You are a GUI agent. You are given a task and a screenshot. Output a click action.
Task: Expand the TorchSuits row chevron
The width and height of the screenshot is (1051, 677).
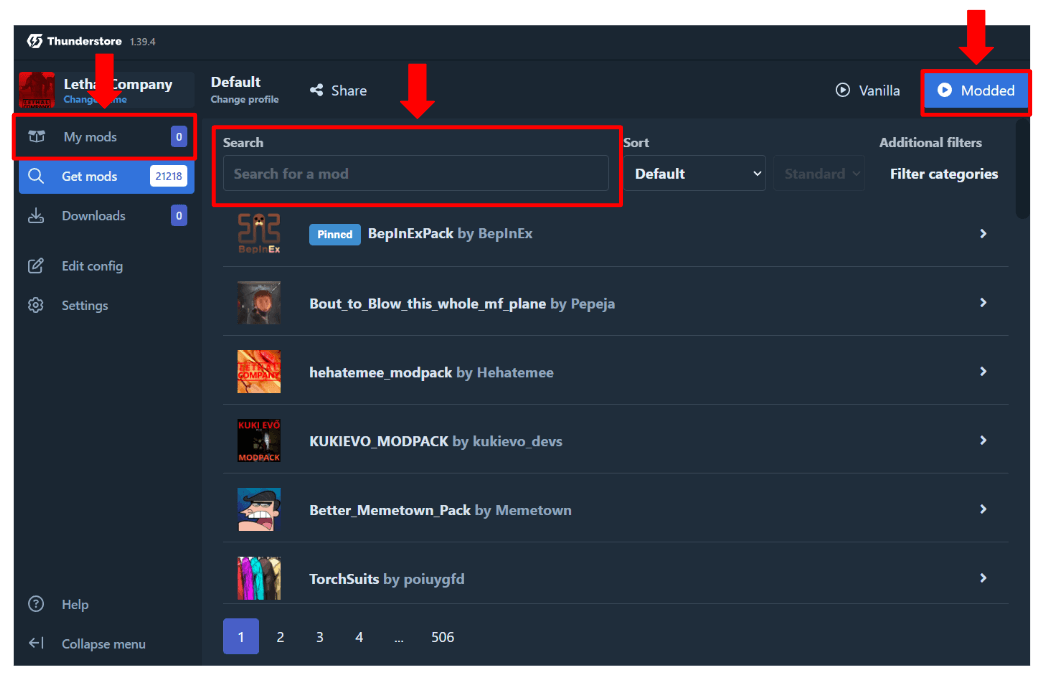point(983,578)
